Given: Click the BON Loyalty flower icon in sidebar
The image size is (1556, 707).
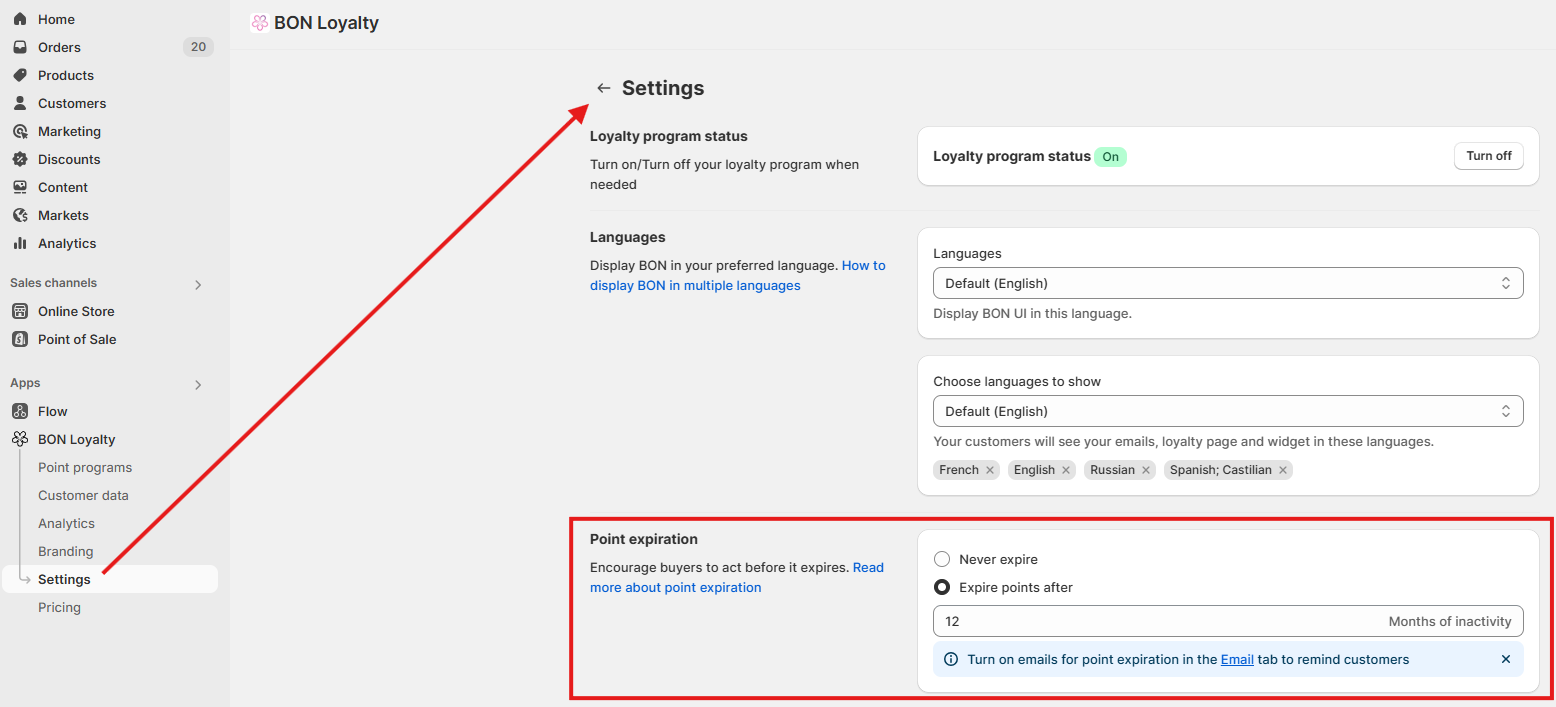Looking at the screenshot, I should click(20, 439).
